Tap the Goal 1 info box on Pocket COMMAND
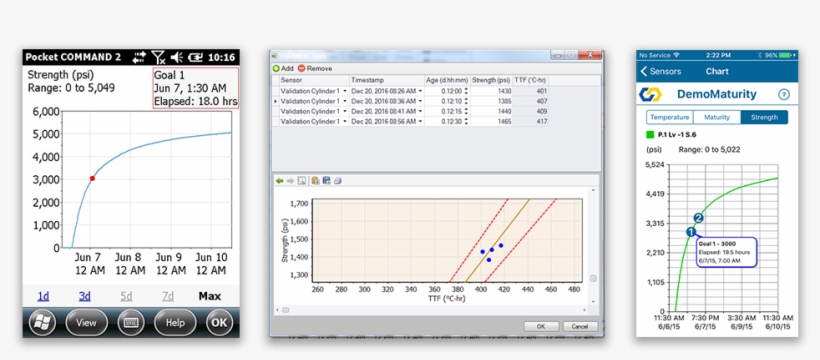The image size is (820, 360). pos(196,88)
